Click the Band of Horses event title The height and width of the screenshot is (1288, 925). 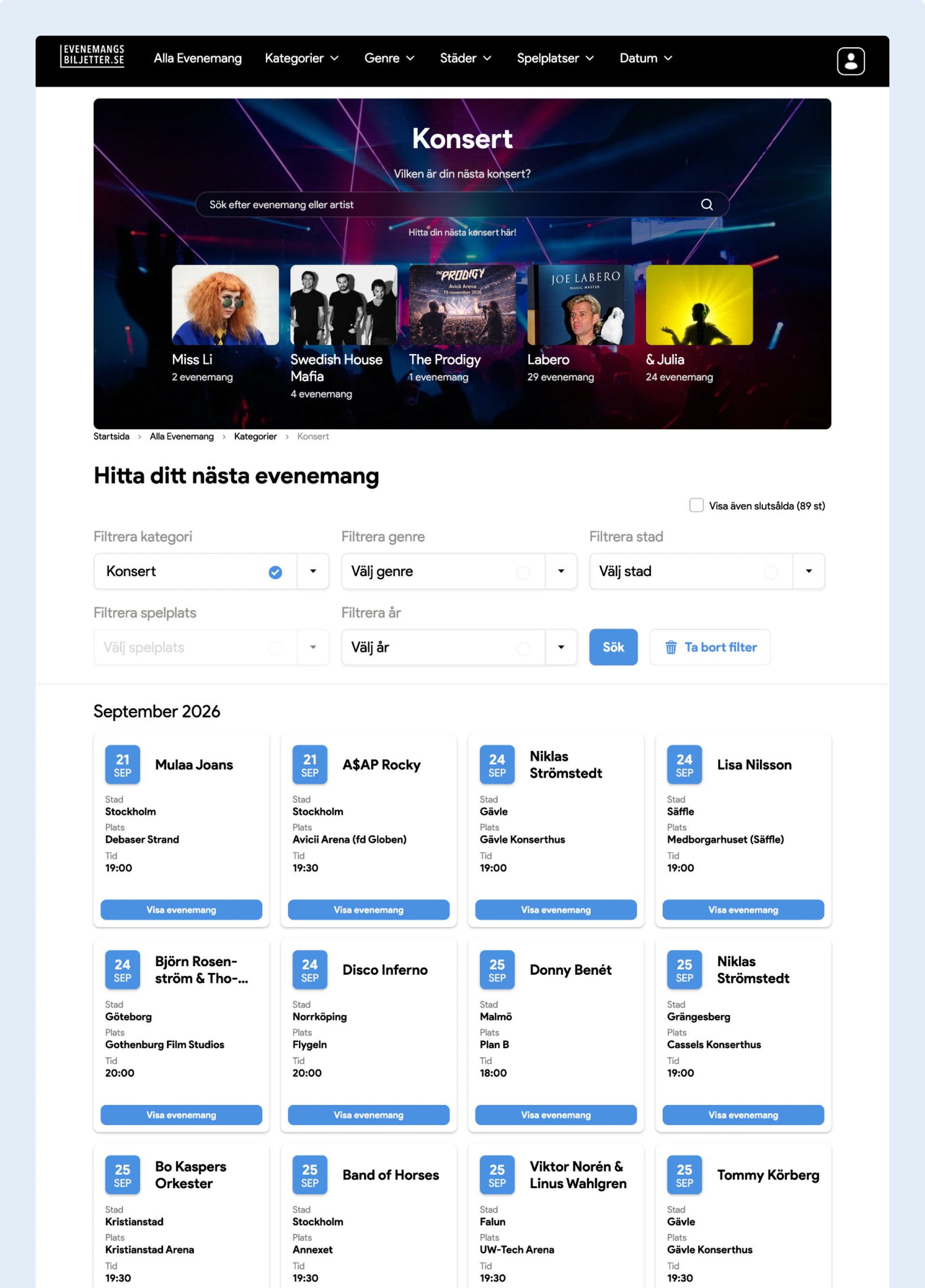click(391, 1175)
